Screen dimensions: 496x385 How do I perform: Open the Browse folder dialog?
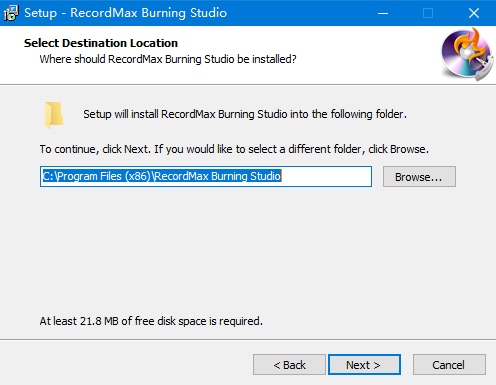pyautogui.click(x=419, y=177)
